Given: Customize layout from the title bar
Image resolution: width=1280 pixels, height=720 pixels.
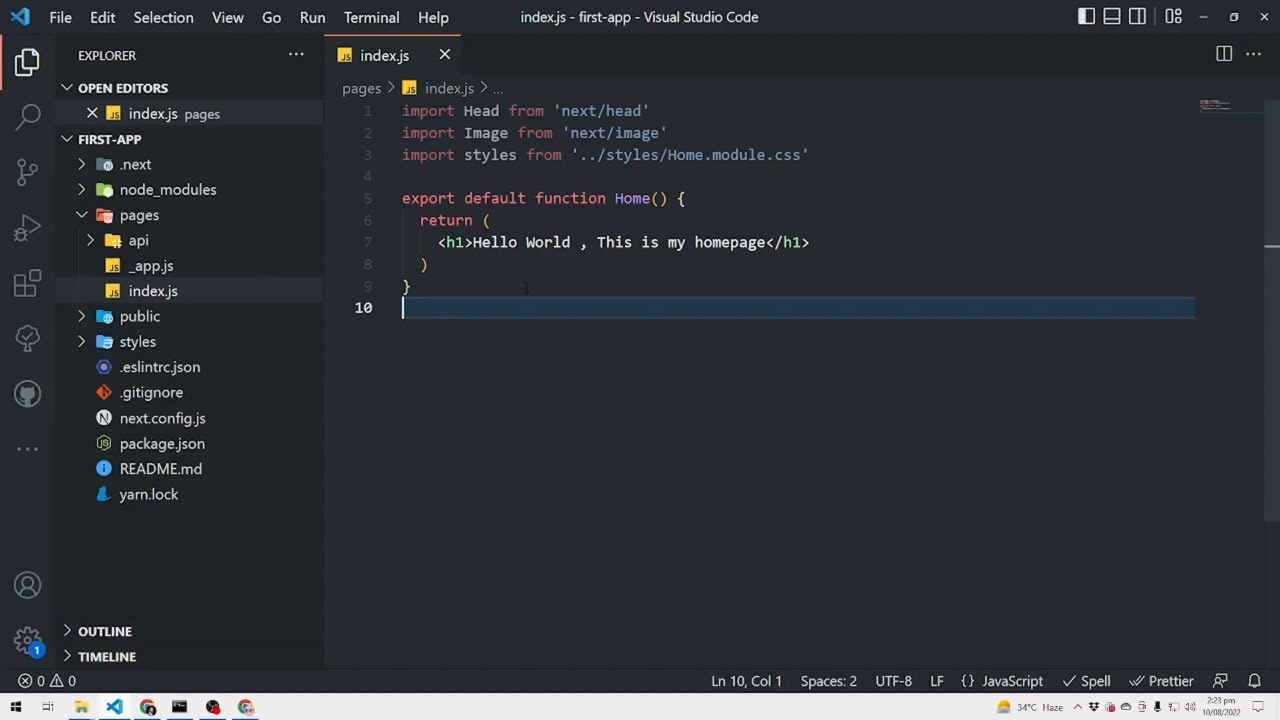Looking at the screenshot, I should [1174, 17].
